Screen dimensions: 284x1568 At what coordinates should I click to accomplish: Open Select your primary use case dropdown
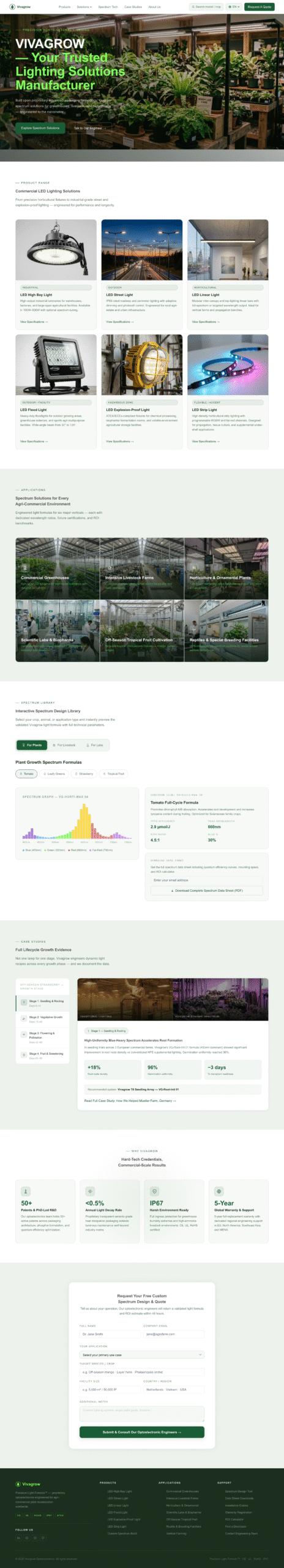pos(142,1355)
